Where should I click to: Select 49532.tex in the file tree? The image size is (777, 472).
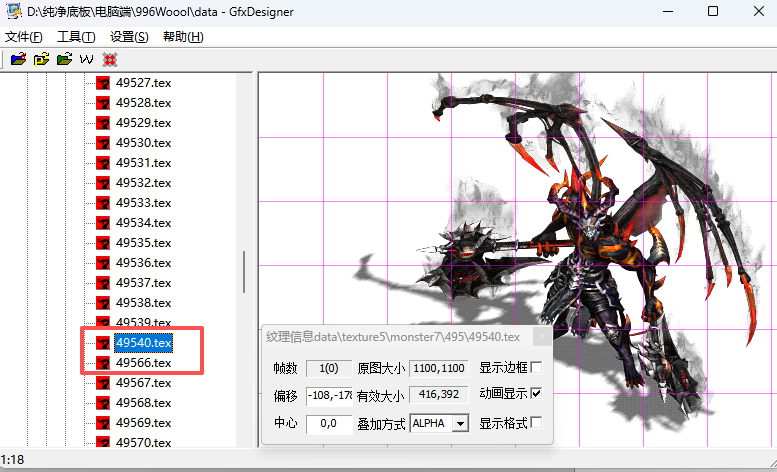(x=143, y=183)
